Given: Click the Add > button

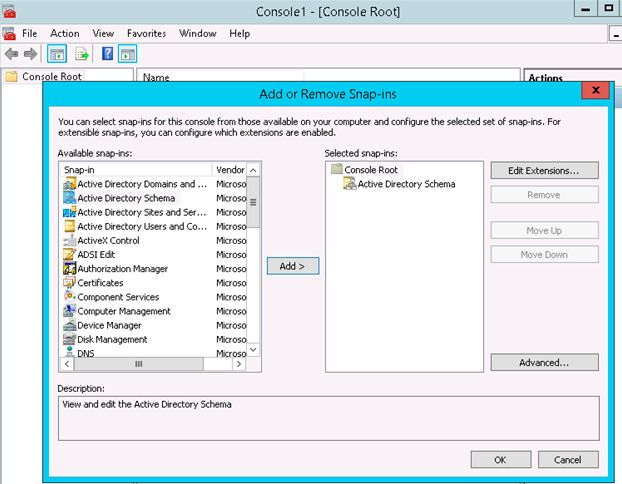Looking at the screenshot, I should (x=293, y=266).
